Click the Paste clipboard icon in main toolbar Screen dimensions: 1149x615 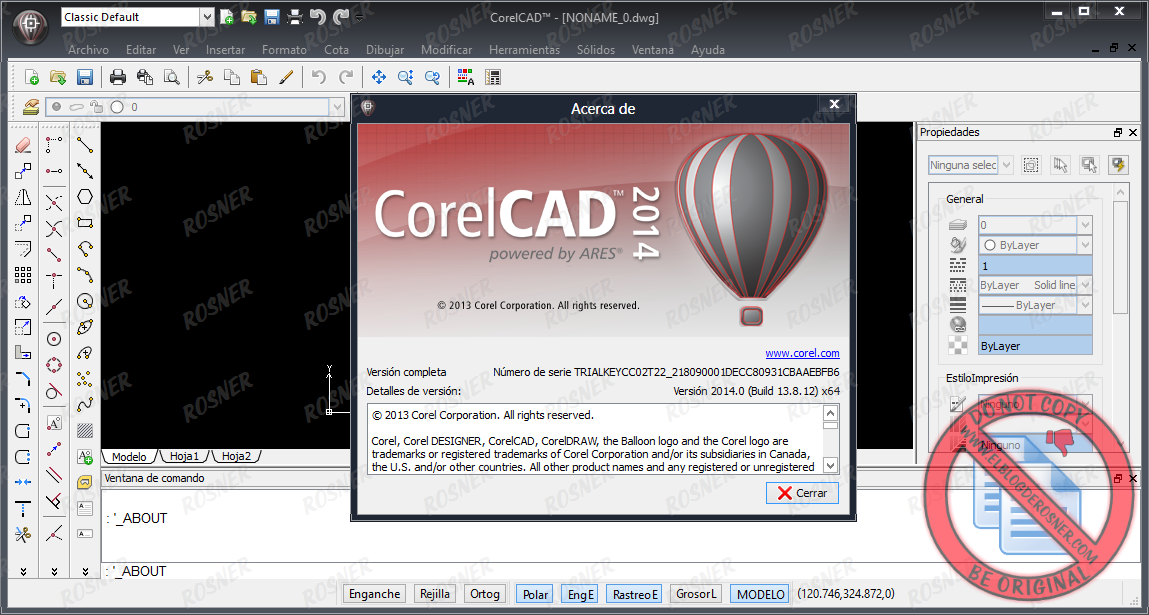click(x=258, y=77)
